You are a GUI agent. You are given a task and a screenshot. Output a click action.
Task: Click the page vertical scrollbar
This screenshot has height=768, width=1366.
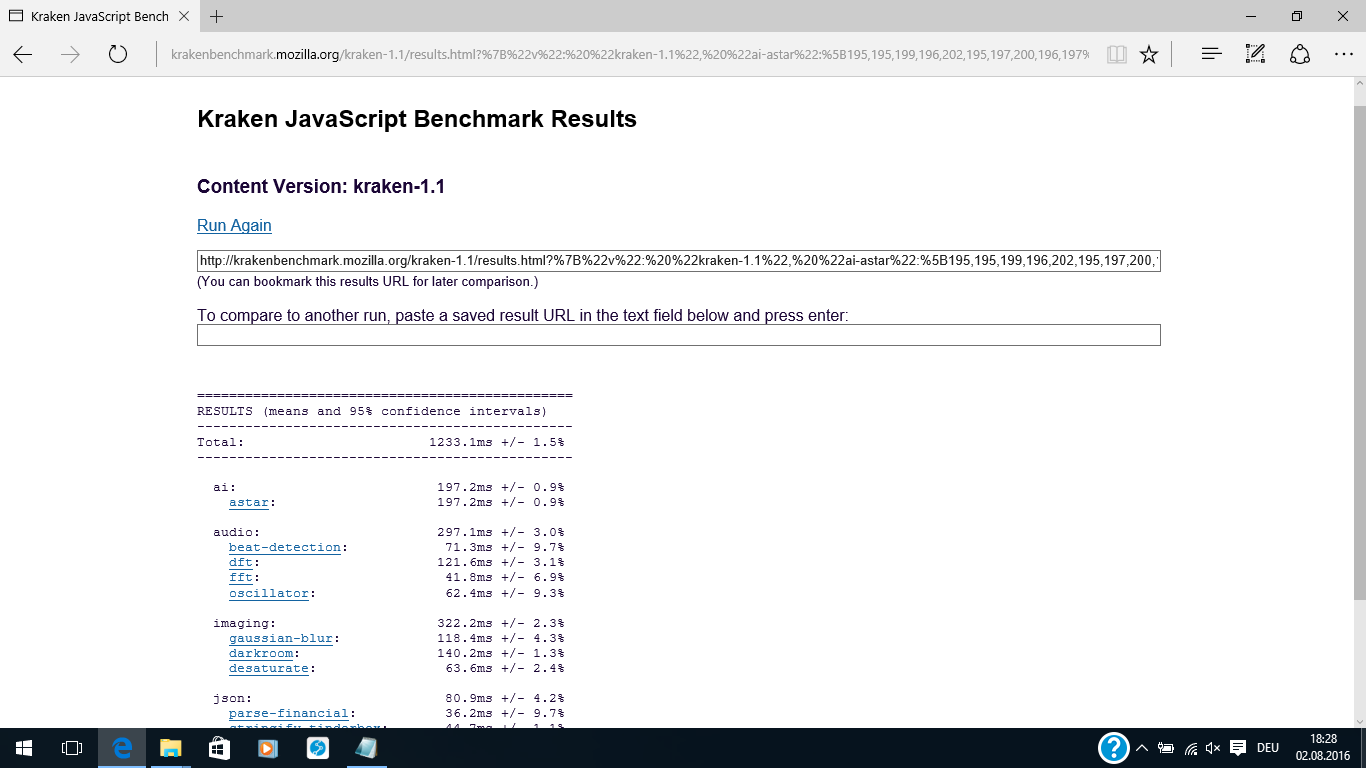click(1358, 350)
